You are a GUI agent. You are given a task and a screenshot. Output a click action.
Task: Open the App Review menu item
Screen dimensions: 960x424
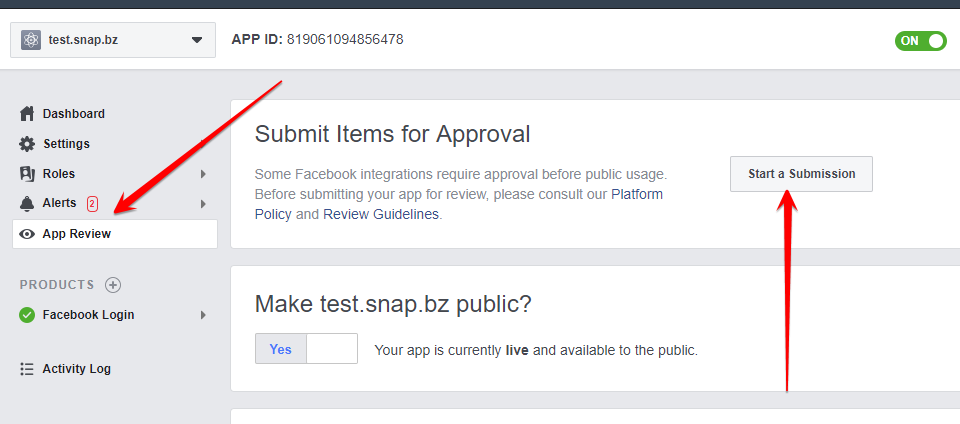115,234
